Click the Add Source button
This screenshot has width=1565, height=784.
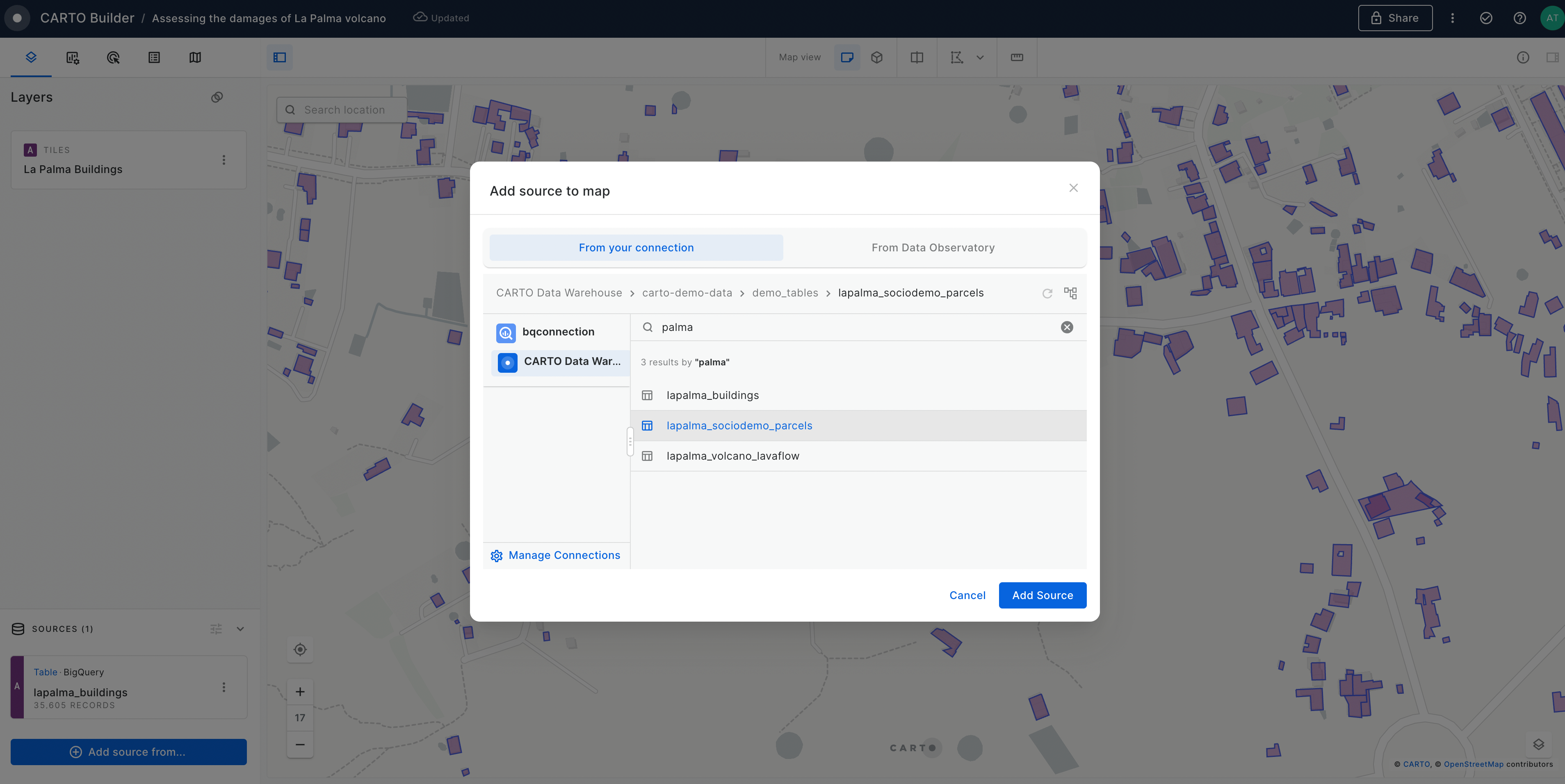click(x=1043, y=595)
